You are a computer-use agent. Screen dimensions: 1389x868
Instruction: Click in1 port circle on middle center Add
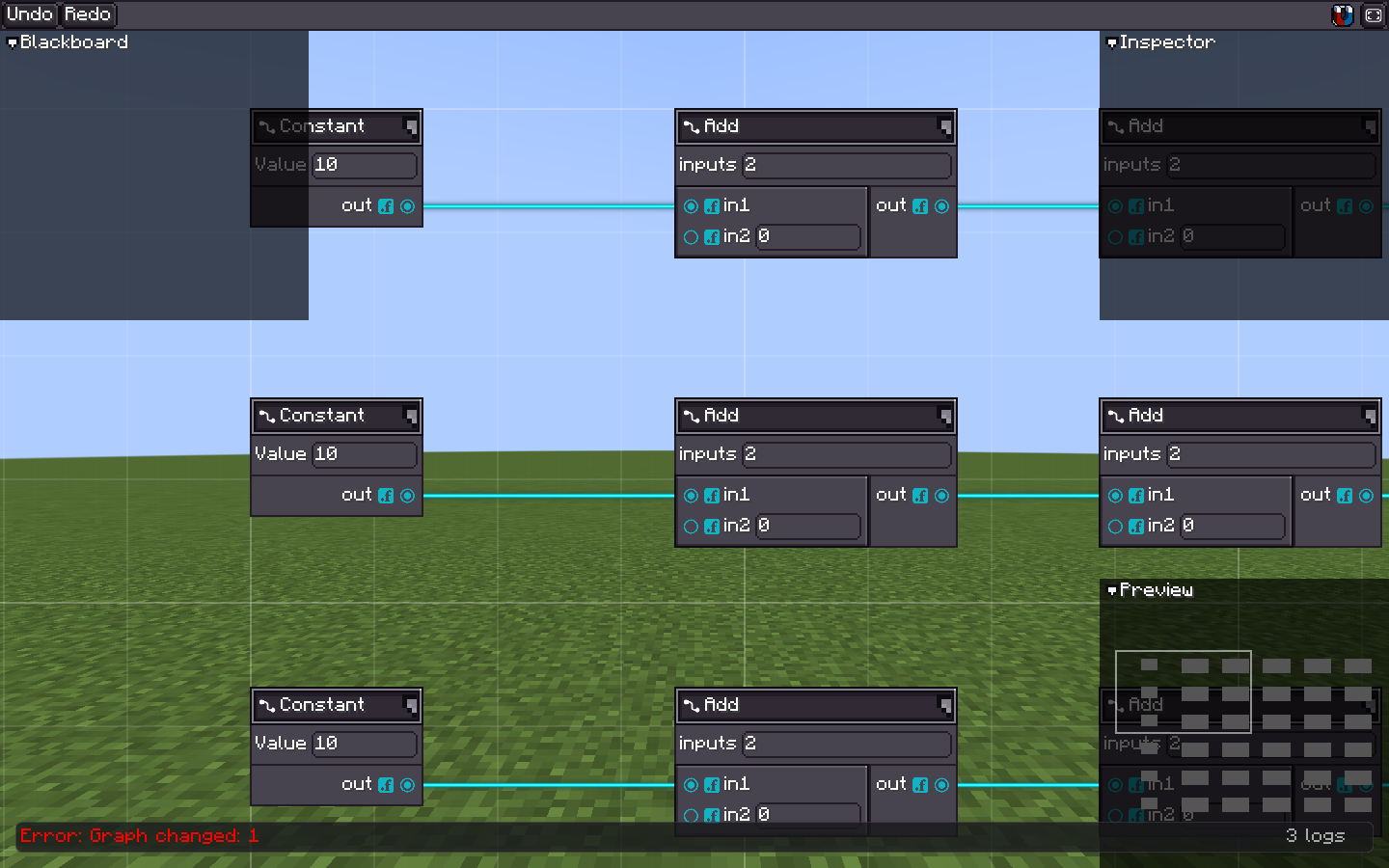(x=691, y=496)
